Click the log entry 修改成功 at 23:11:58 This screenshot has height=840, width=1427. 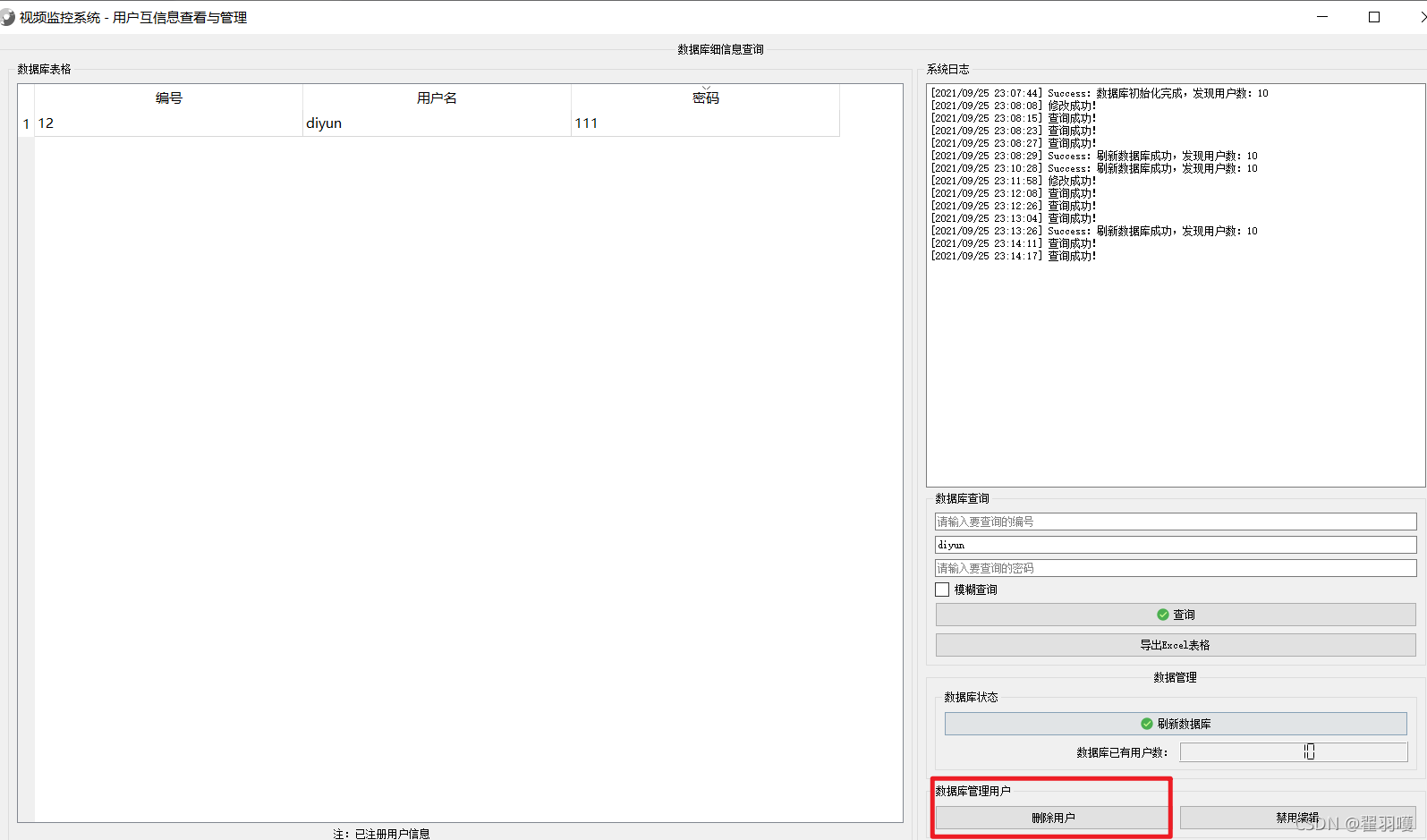(1014, 181)
